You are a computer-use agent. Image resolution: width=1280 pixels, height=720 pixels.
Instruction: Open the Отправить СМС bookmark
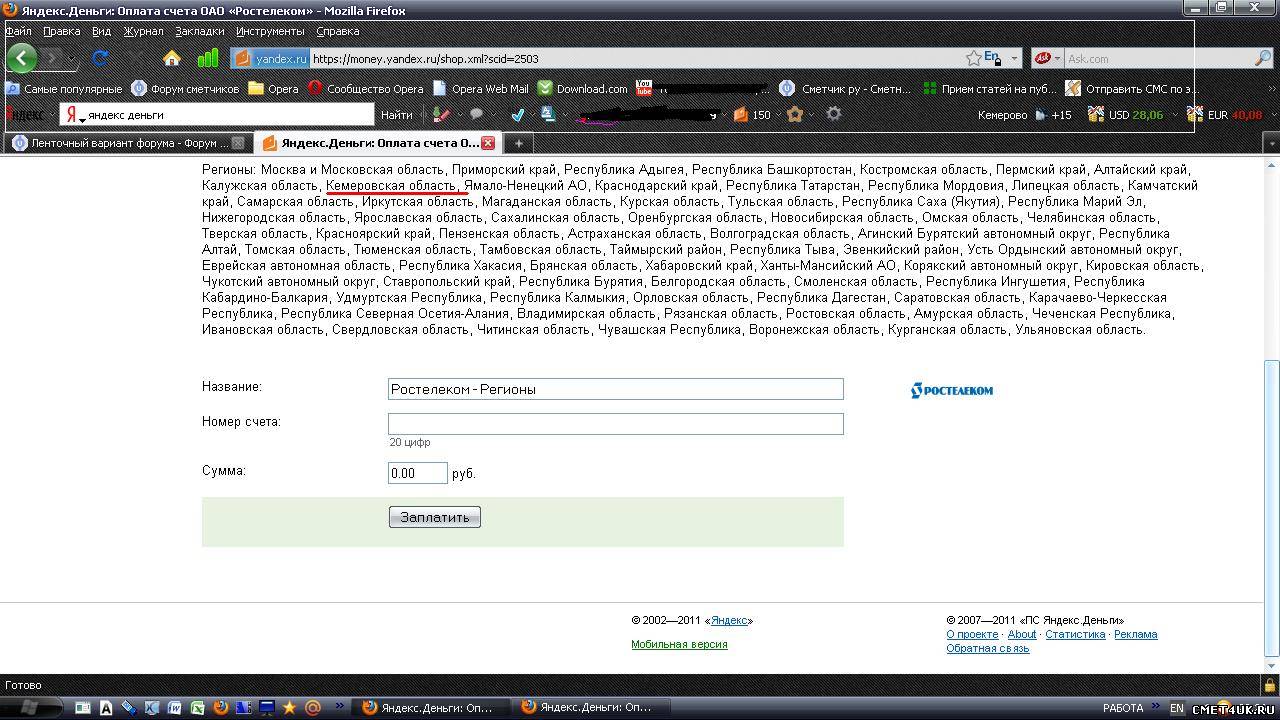tap(1133, 88)
